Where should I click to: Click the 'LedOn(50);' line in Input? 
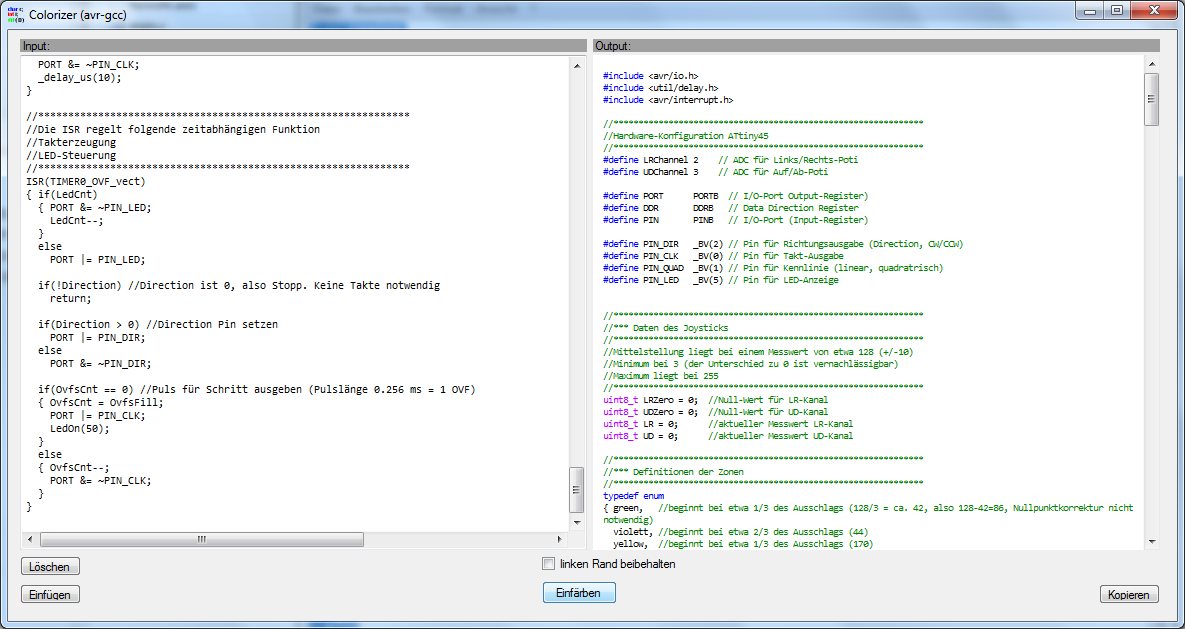pos(80,429)
